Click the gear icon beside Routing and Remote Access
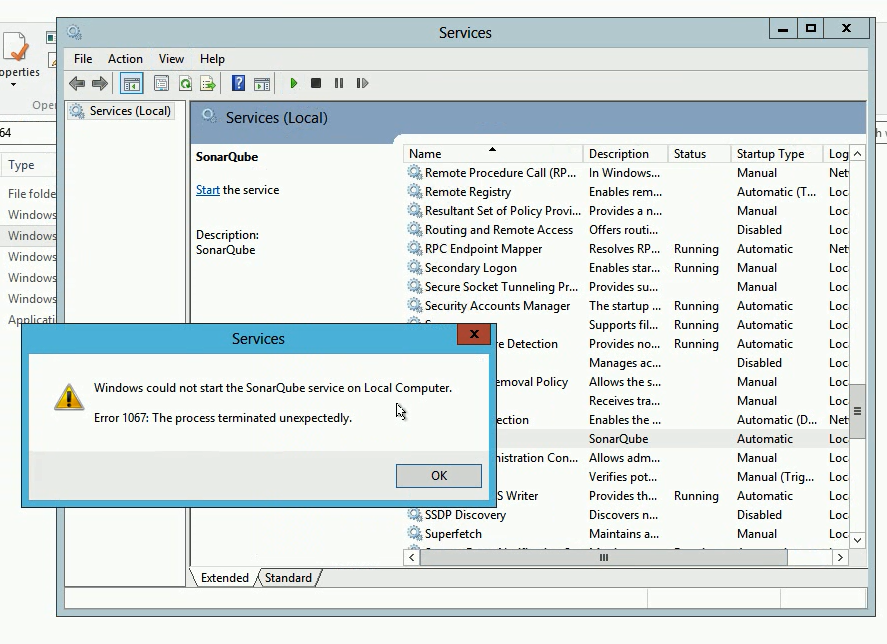The width and height of the screenshot is (887, 644). pyautogui.click(x=415, y=230)
